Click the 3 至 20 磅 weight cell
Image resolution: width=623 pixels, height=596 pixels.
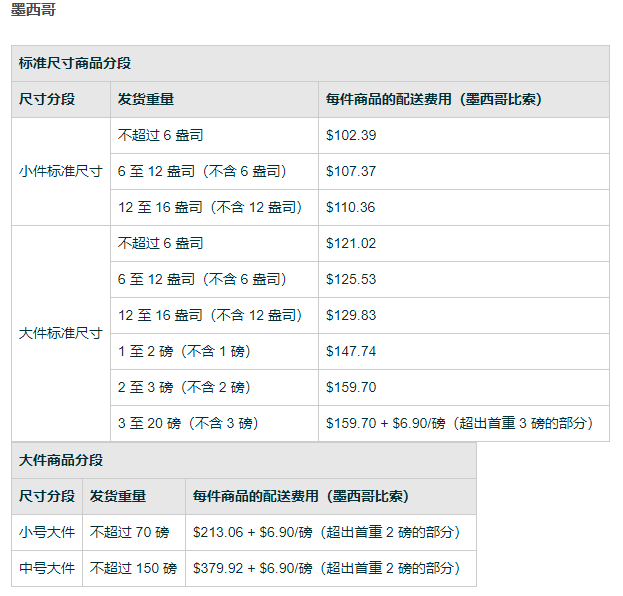(x=188, y=423)
